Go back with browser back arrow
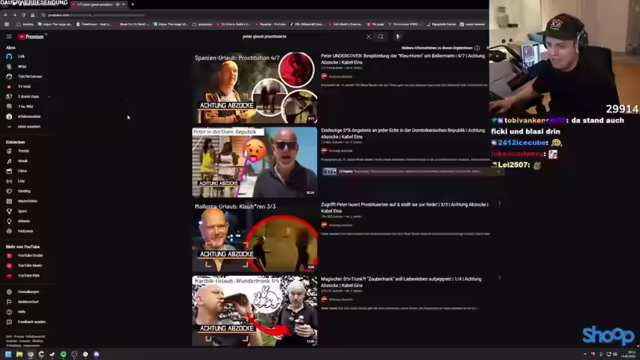This screenshot has height=360, width=640. 6,15
